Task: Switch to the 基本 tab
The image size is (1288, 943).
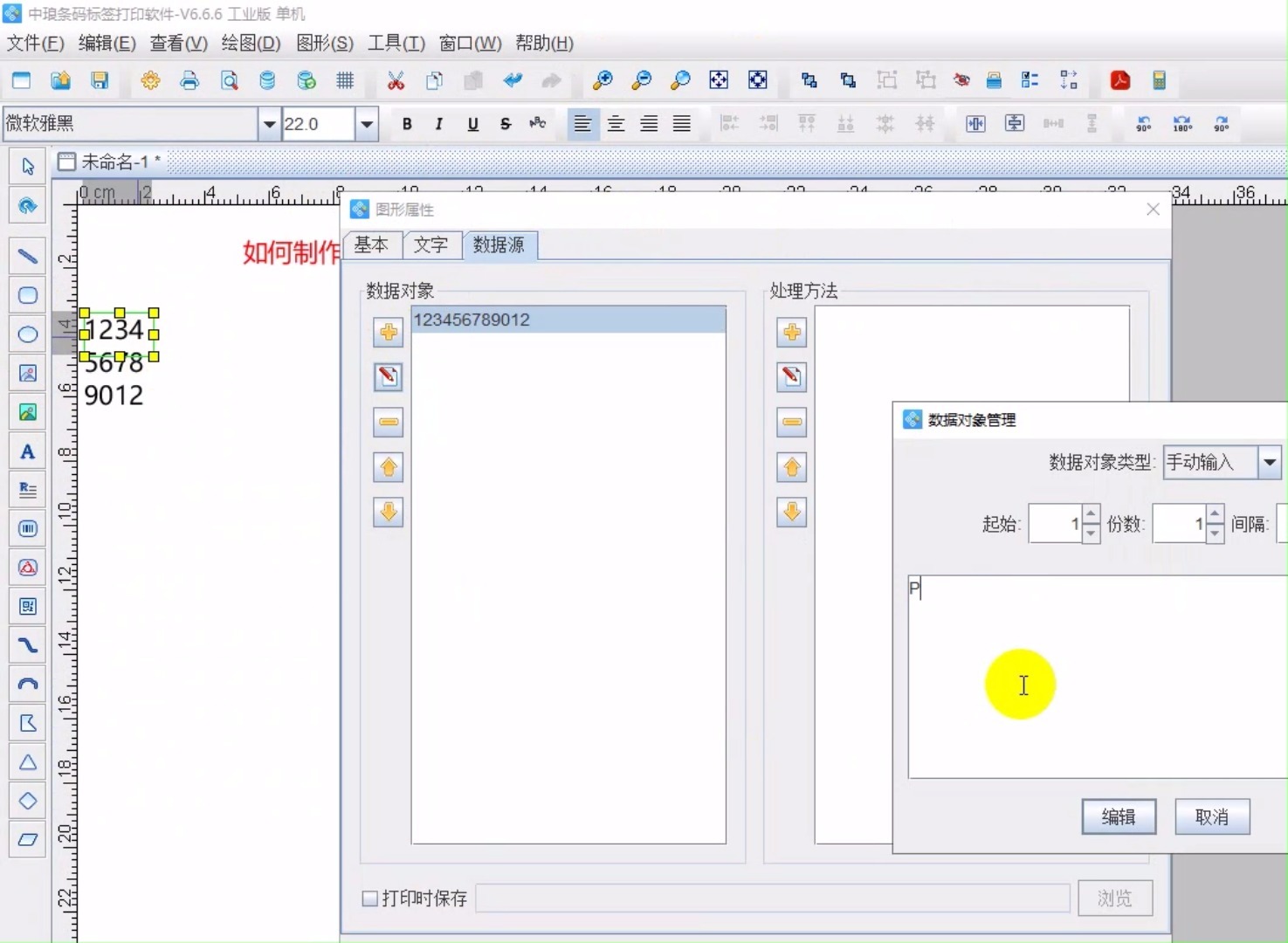Action: (x=372, y=245)
